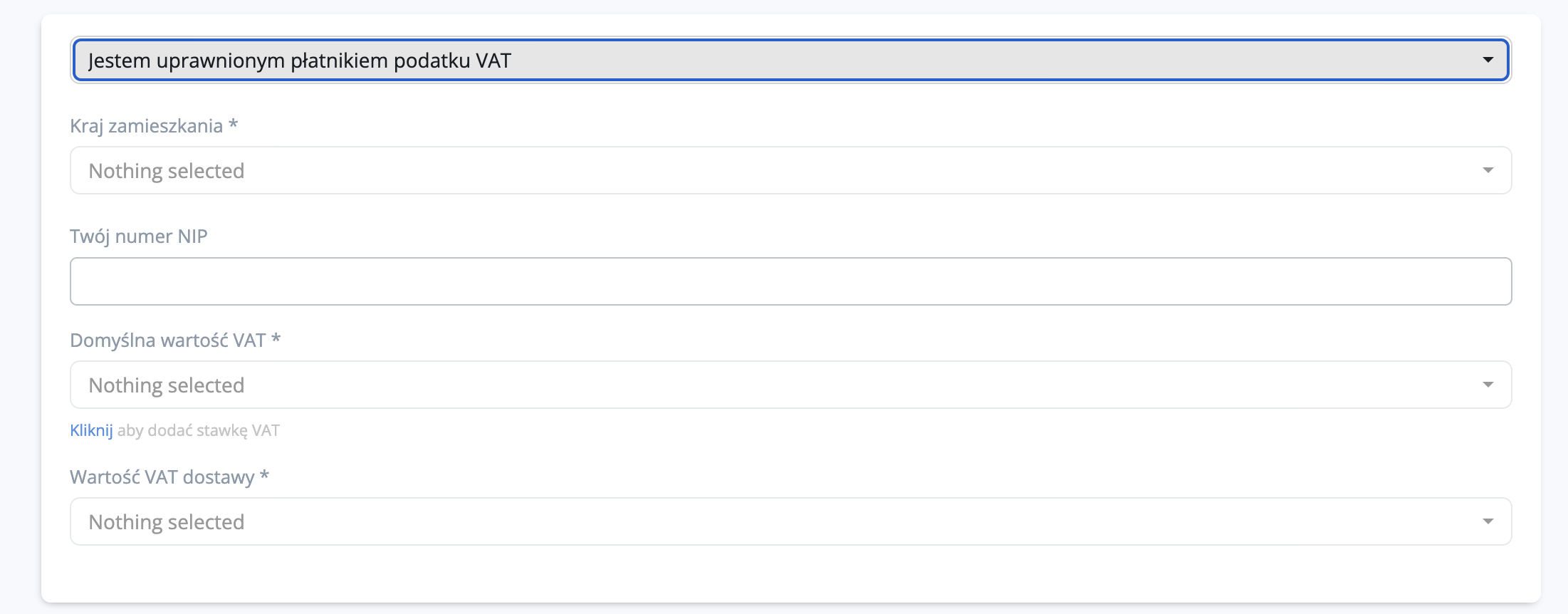Click the caret arrow in Domyślna wartość VAT dropdown
The height and width of the screenshot is (614, 1568).
point(1488,385)
